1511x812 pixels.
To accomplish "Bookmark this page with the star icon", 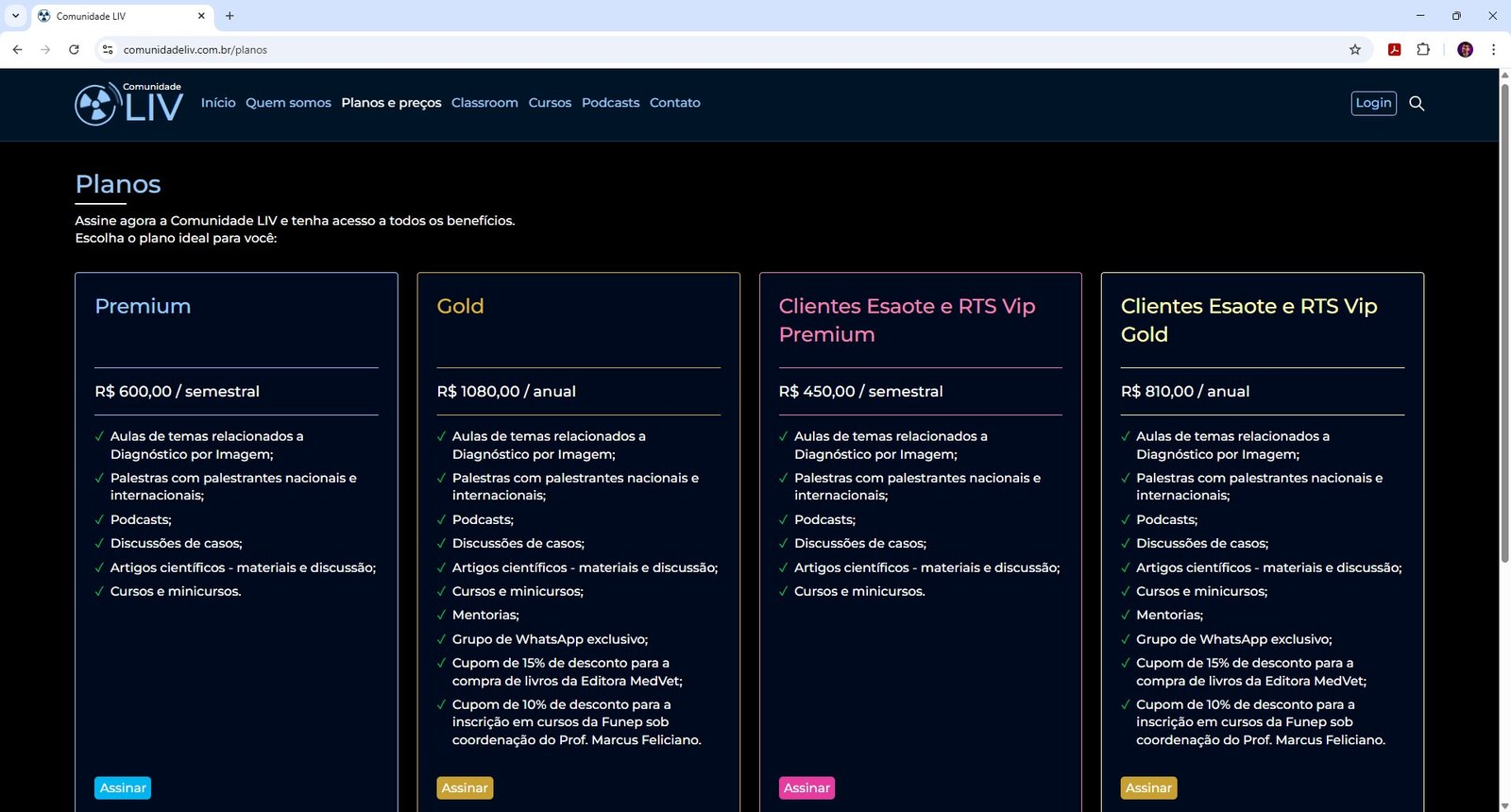I will (x=1355, y=49).
